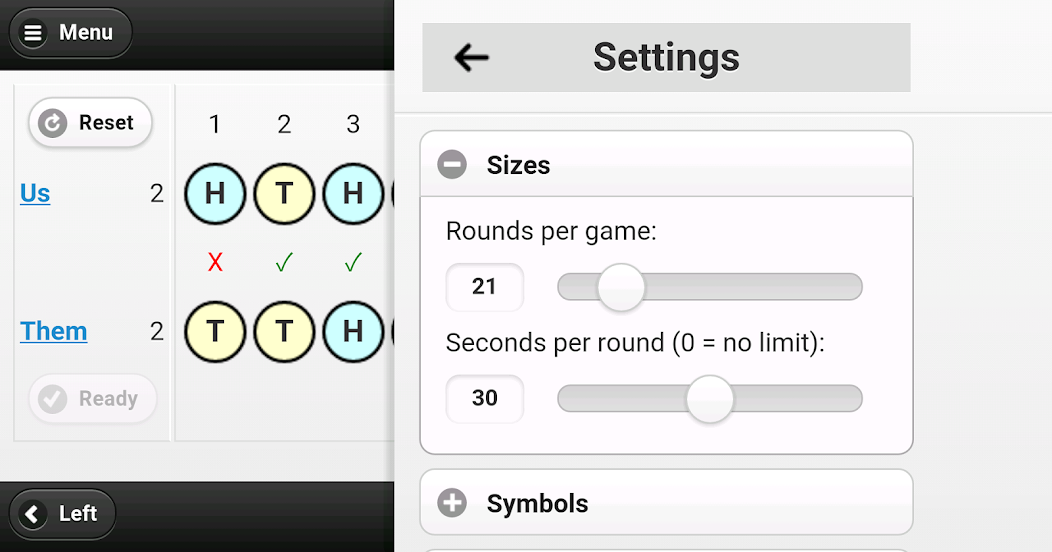Image resolution: width=1052 pixels, height=552 pixels.
Task: Click the Rounds per game number field
Action: [x=485, y=287]
